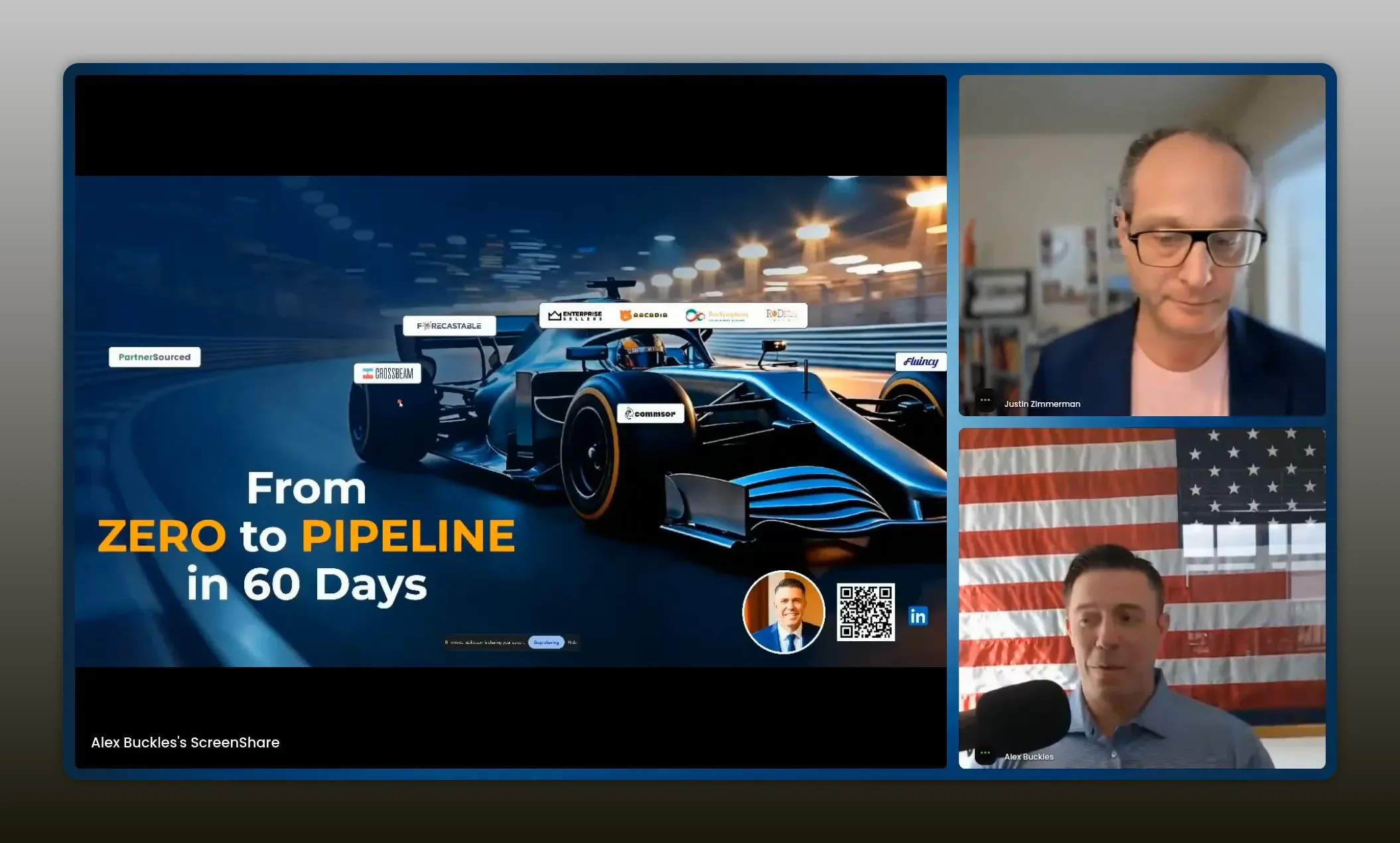The height and width of the screenshot is (843, 1400).
Task: Click the LinkedIn icon on the slide
Action: coord(918,617)
